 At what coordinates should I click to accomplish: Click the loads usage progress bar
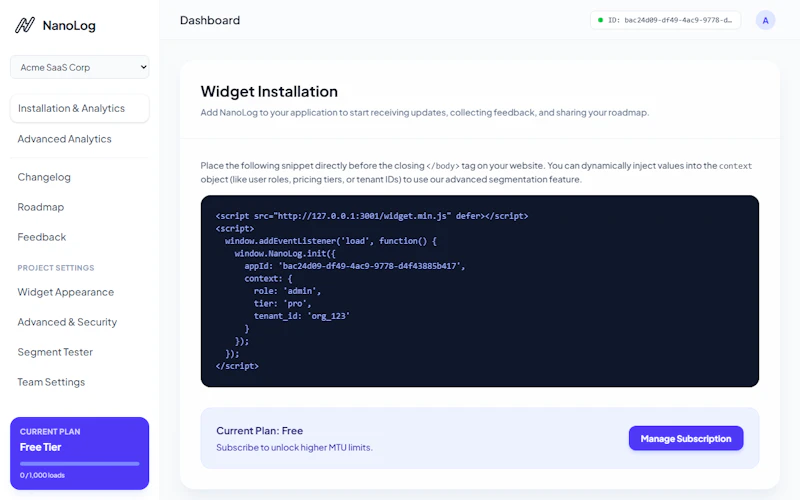click(80, 464)
